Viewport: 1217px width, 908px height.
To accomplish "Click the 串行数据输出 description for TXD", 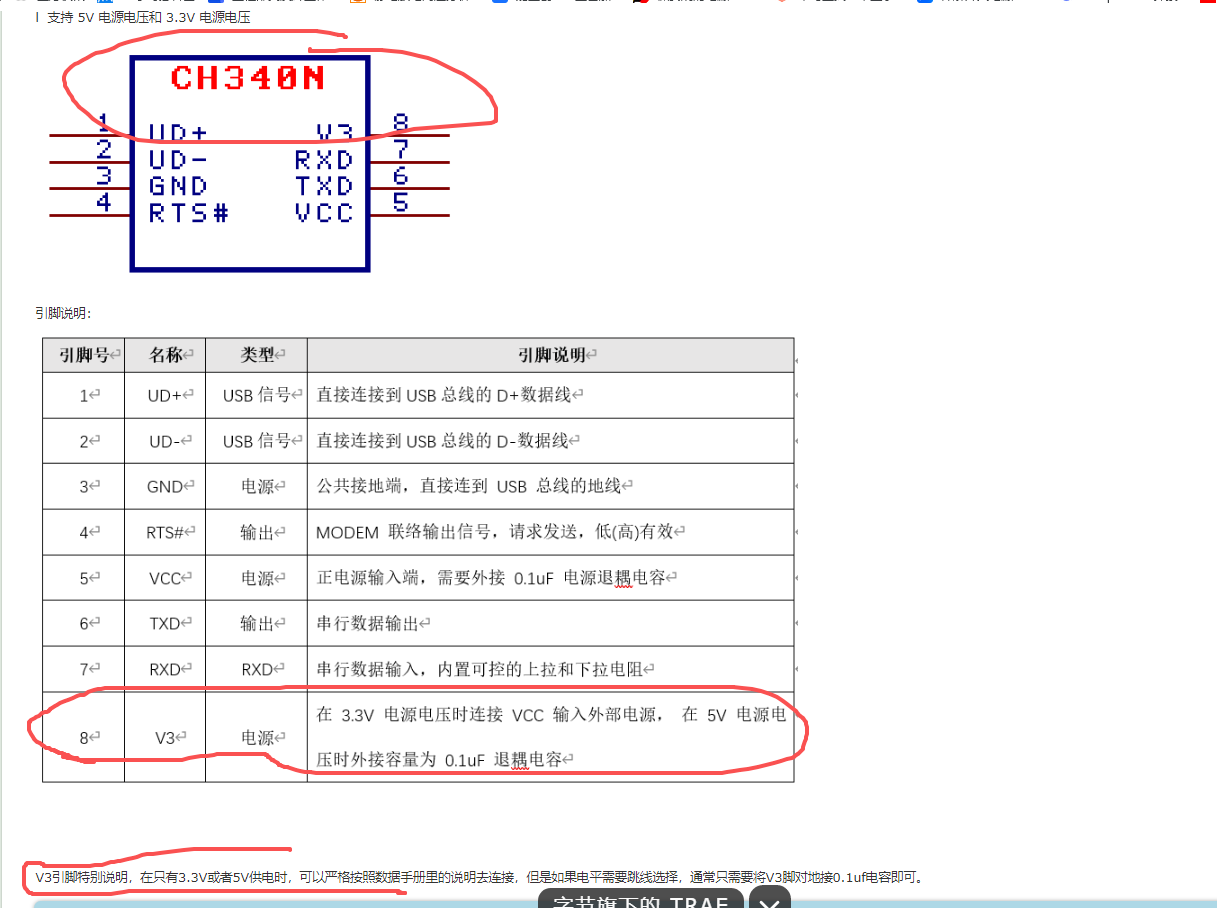I will (x=368, y=623).
